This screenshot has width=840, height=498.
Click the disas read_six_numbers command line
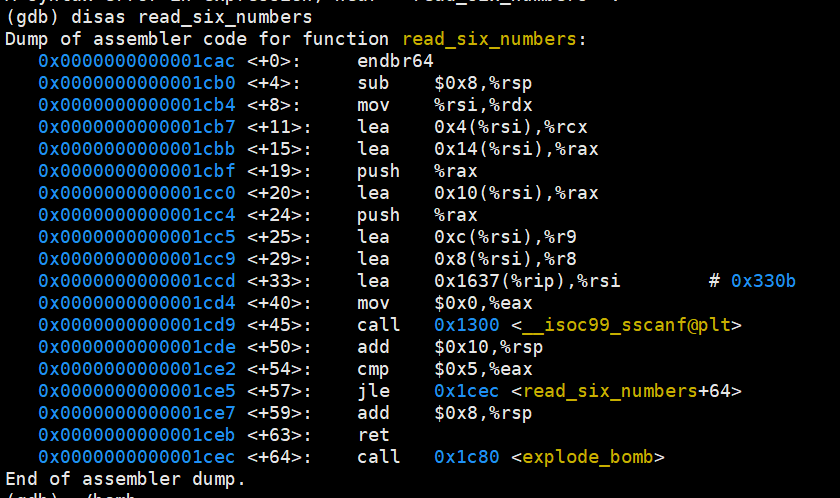[159, 17]
